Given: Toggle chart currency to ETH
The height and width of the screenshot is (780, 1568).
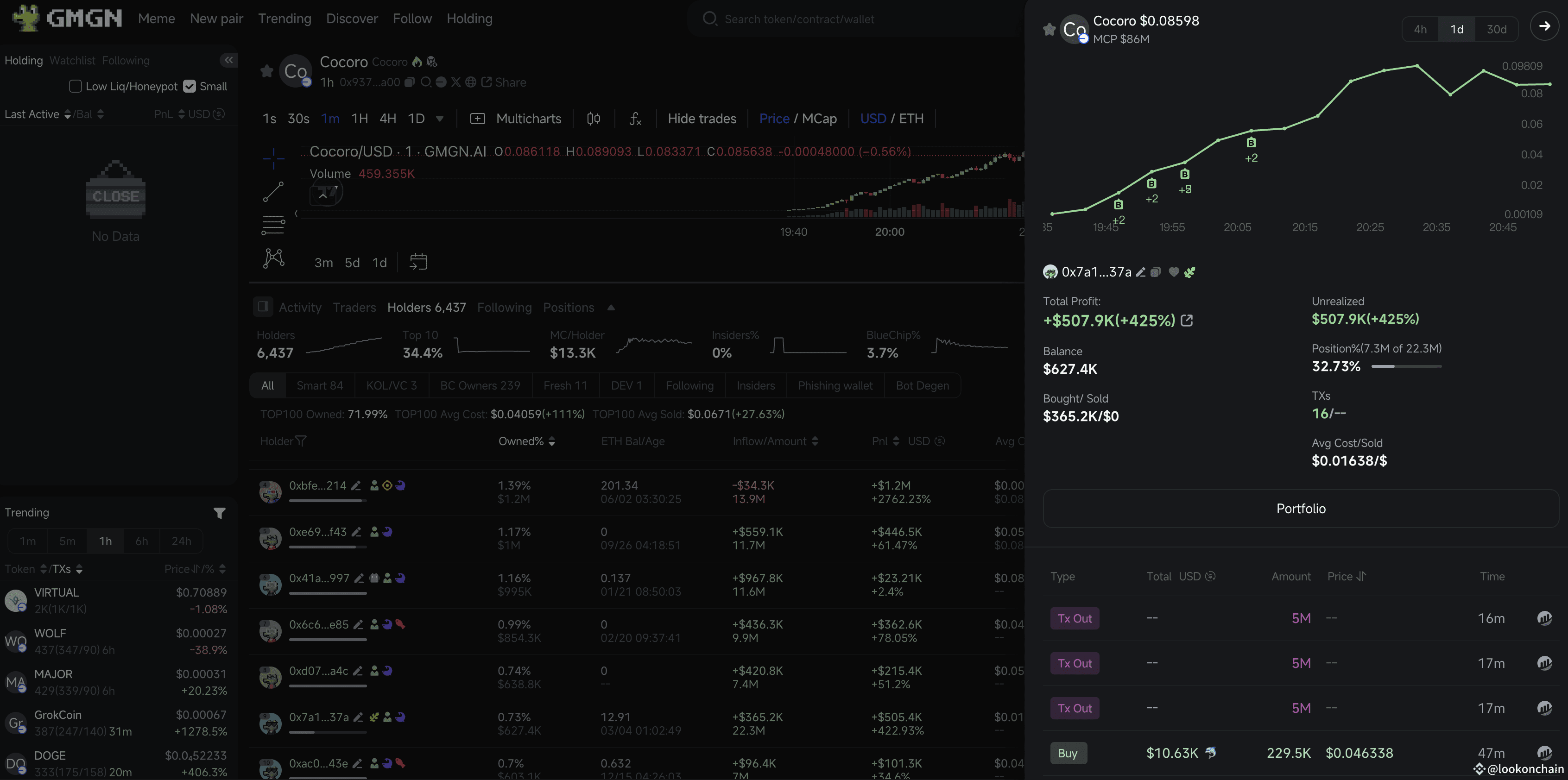Looking at the screenshot, I should [x=911, y=119].
